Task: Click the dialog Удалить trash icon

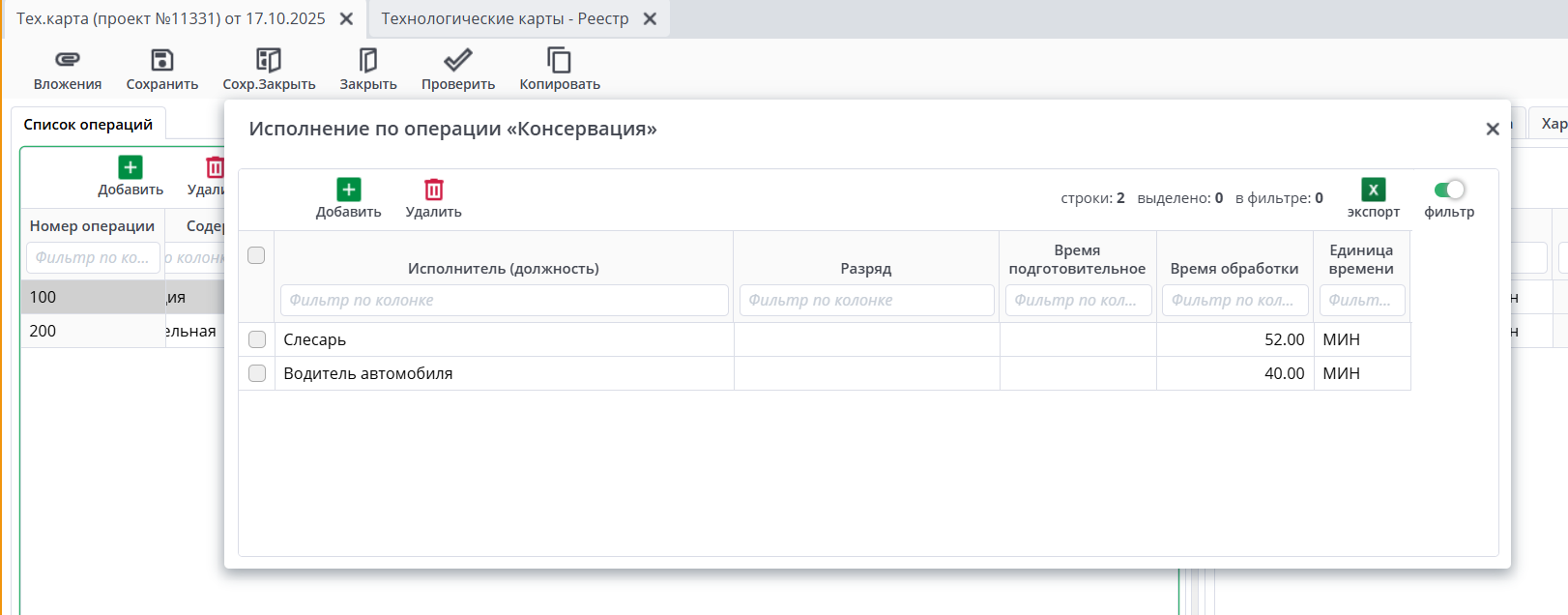Action: pos(433,190)
